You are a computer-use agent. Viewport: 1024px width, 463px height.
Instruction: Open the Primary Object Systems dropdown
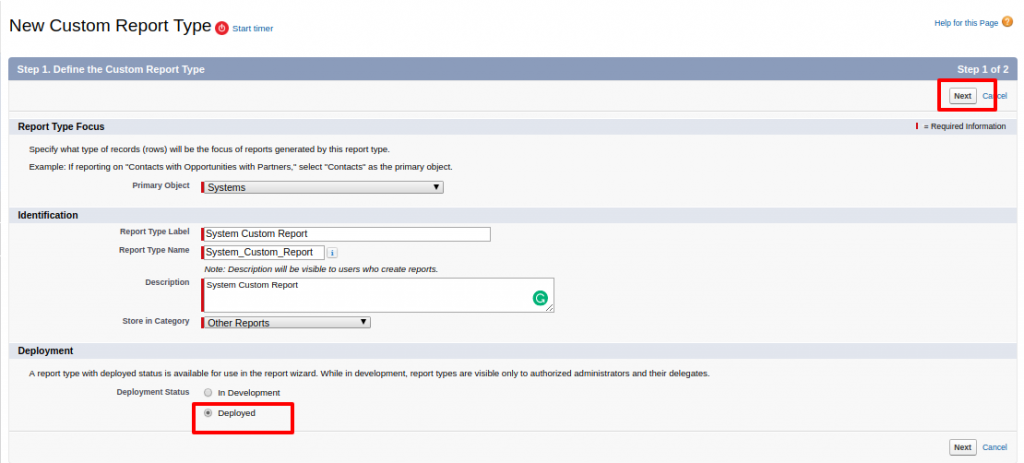[323, 187]
